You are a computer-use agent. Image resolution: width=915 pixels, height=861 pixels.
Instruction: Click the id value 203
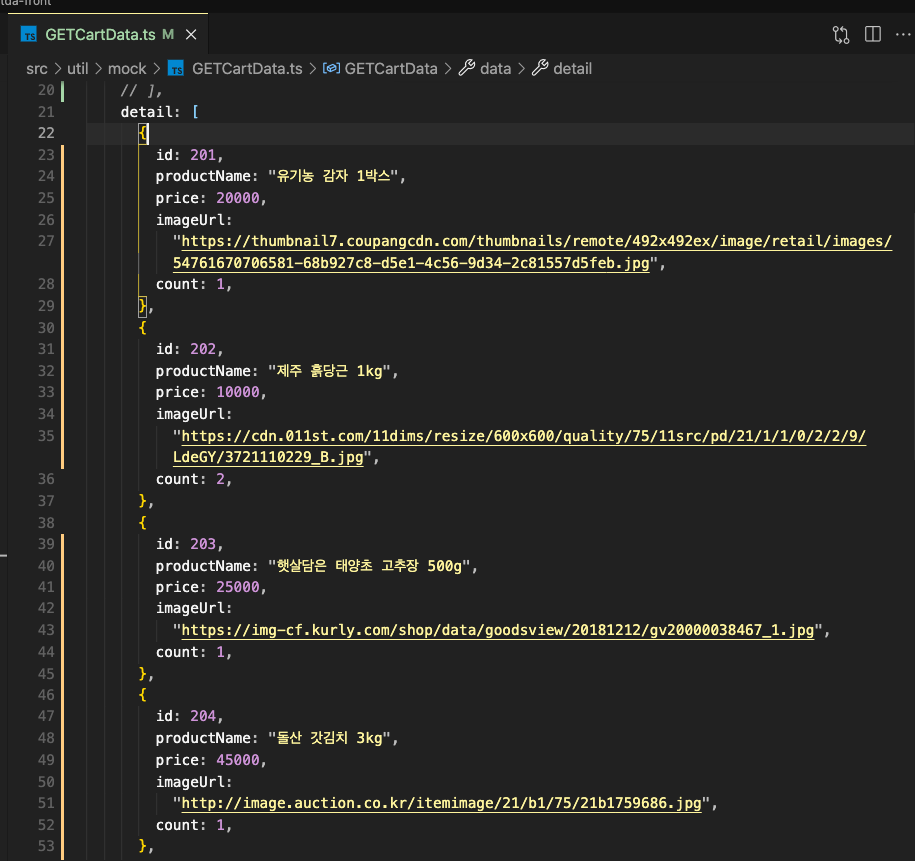[x=203, y=545]
